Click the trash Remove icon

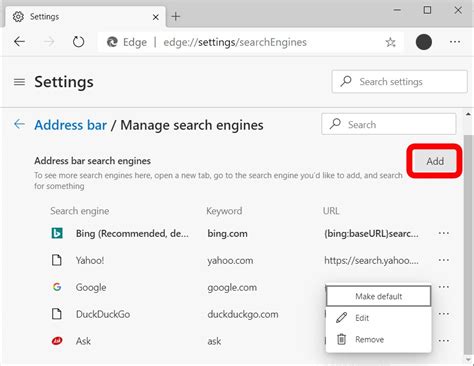[341, 339]
